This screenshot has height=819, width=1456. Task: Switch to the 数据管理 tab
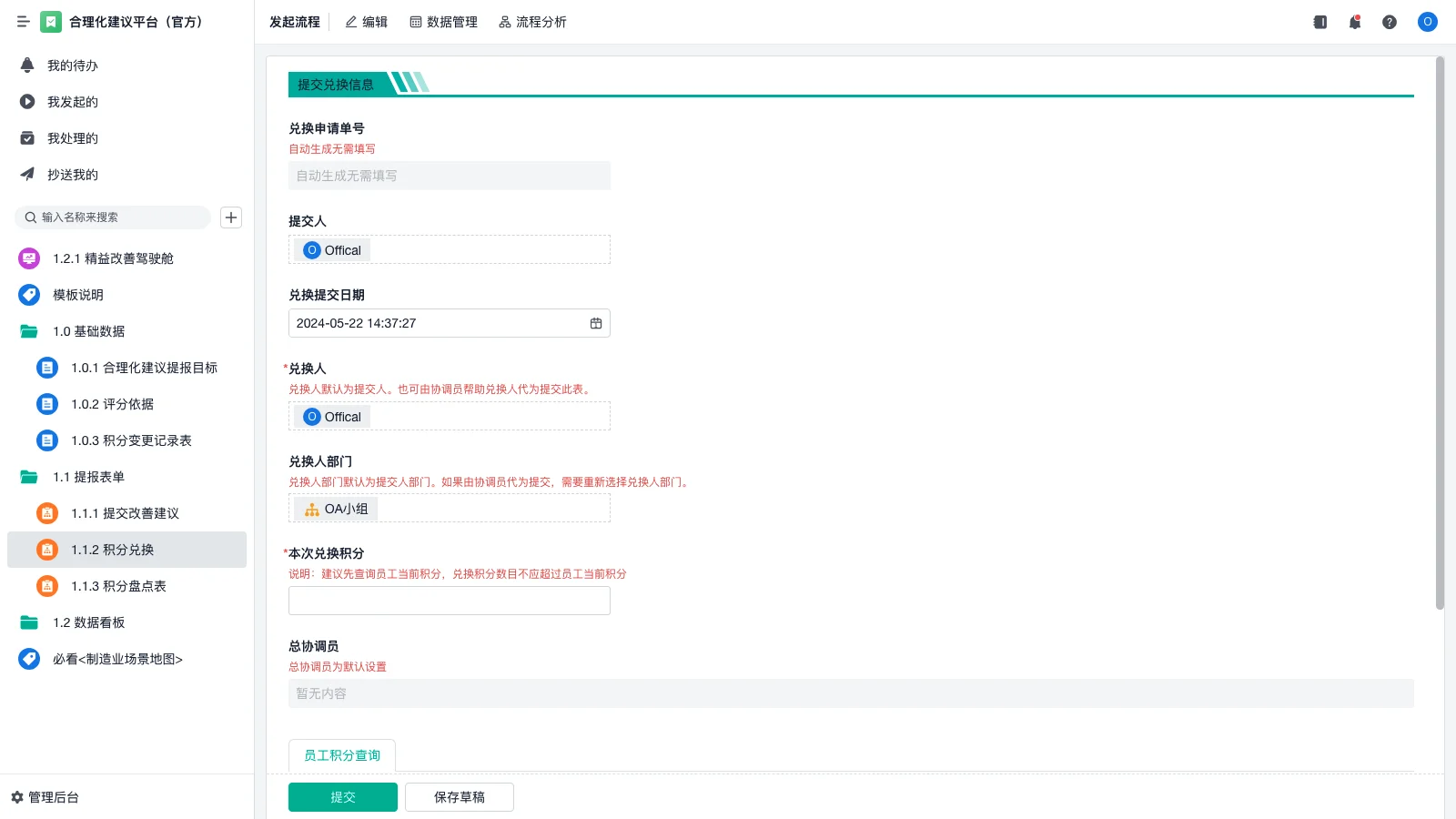[x=443, y=22]
